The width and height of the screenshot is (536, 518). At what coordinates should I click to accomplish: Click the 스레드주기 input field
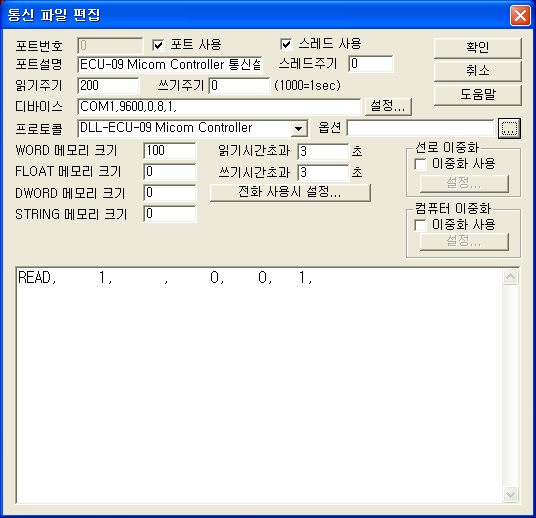pyautogui.click(x=371, y=64)
